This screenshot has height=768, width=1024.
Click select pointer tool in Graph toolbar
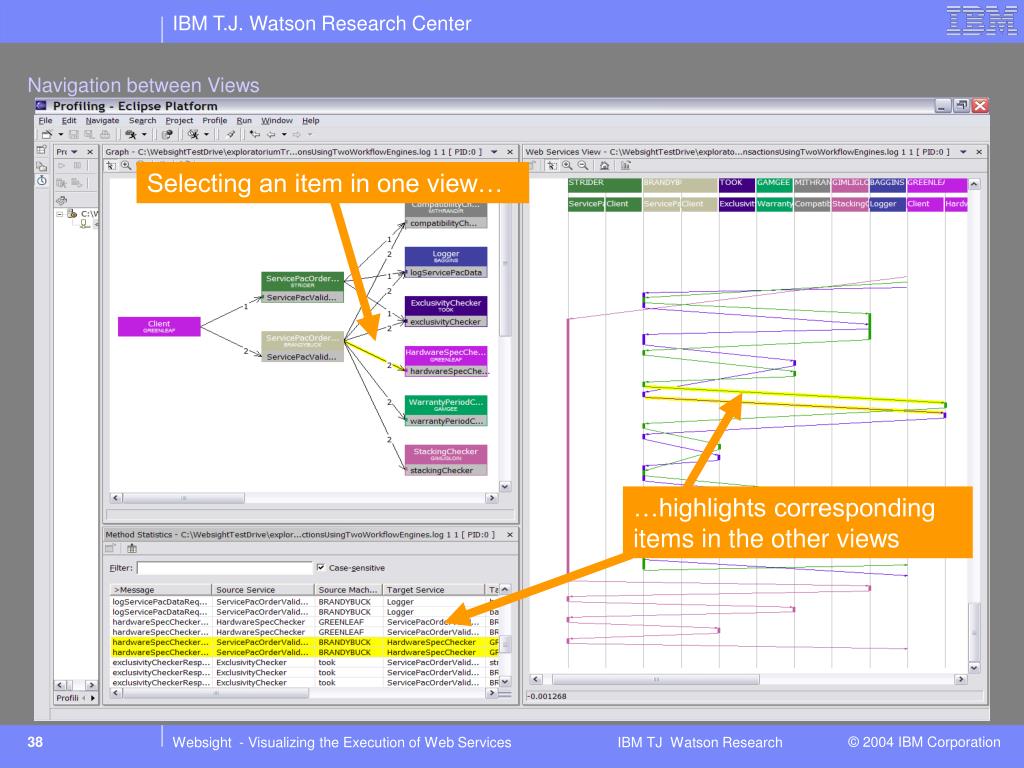coord(112,166)
